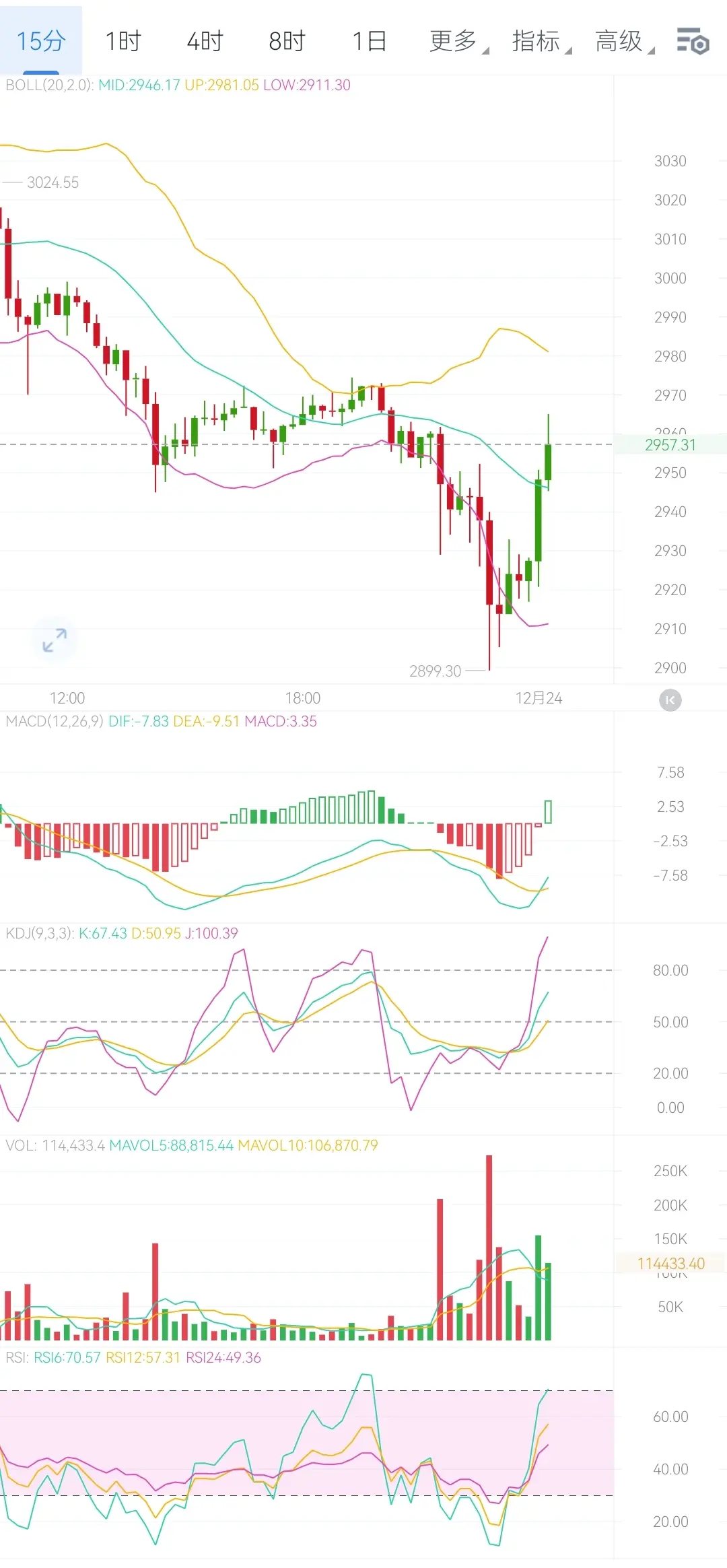Tap the K:67.43 value
Screen dimensions: 727x1568
pyautogui.click(x=103, y=933)
